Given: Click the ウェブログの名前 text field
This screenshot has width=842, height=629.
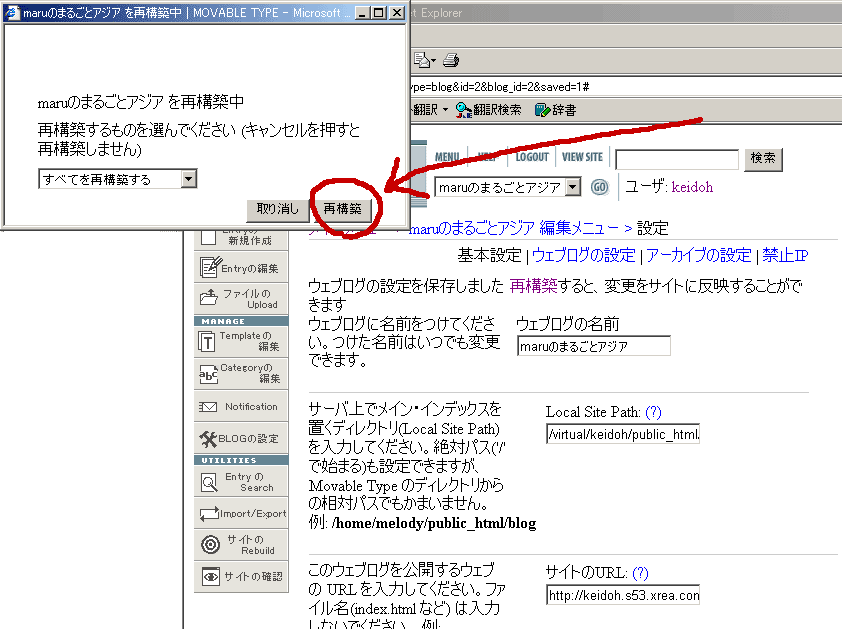Looking at the screenshot, I should pyautogui.click(x=594, y=346).
